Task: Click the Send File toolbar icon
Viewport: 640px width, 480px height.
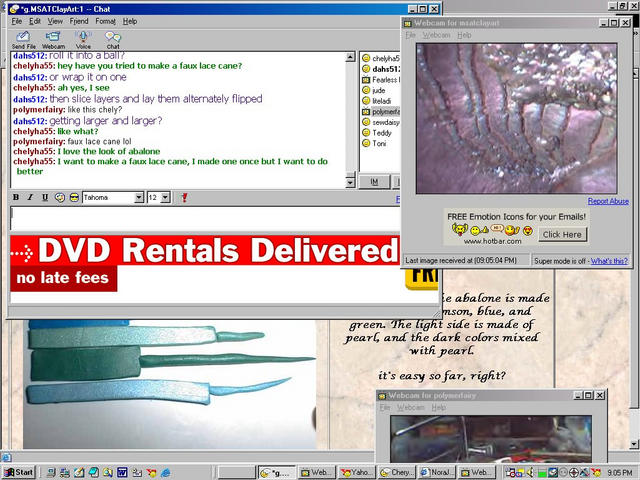Action: (23, 40)
